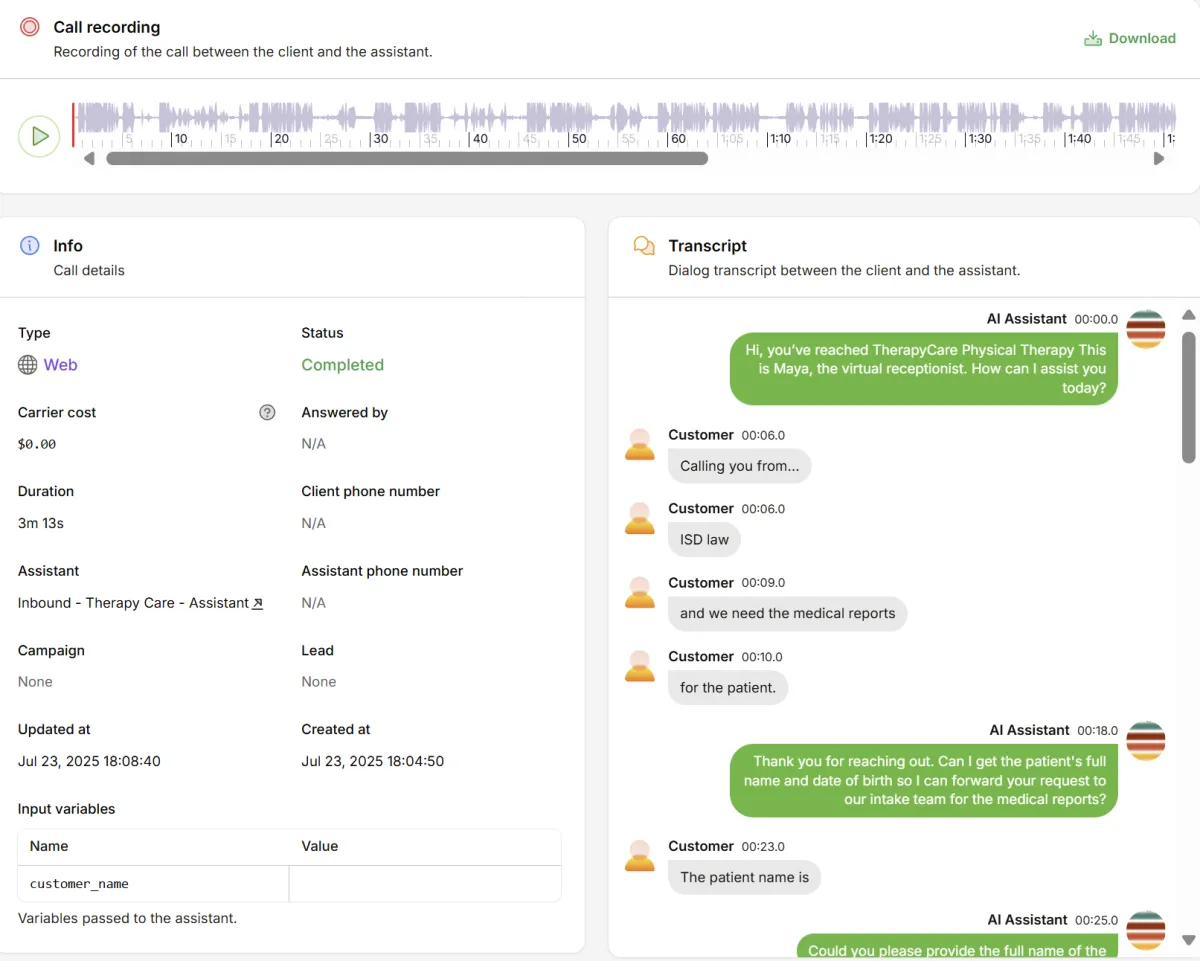Click the customer_name value field

tap(424, 884)
